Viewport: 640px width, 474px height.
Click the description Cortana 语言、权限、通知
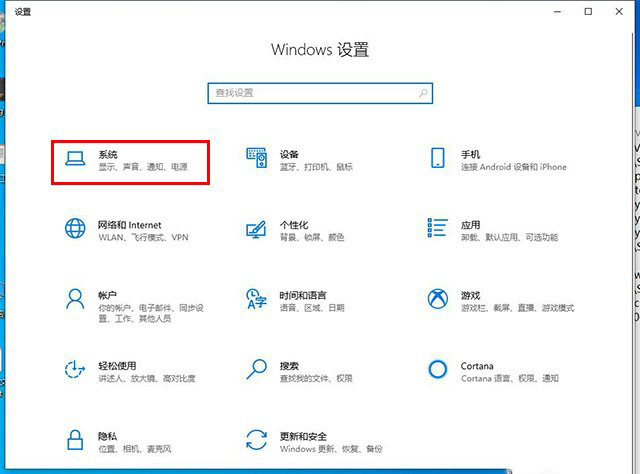[x=510, y=378]
